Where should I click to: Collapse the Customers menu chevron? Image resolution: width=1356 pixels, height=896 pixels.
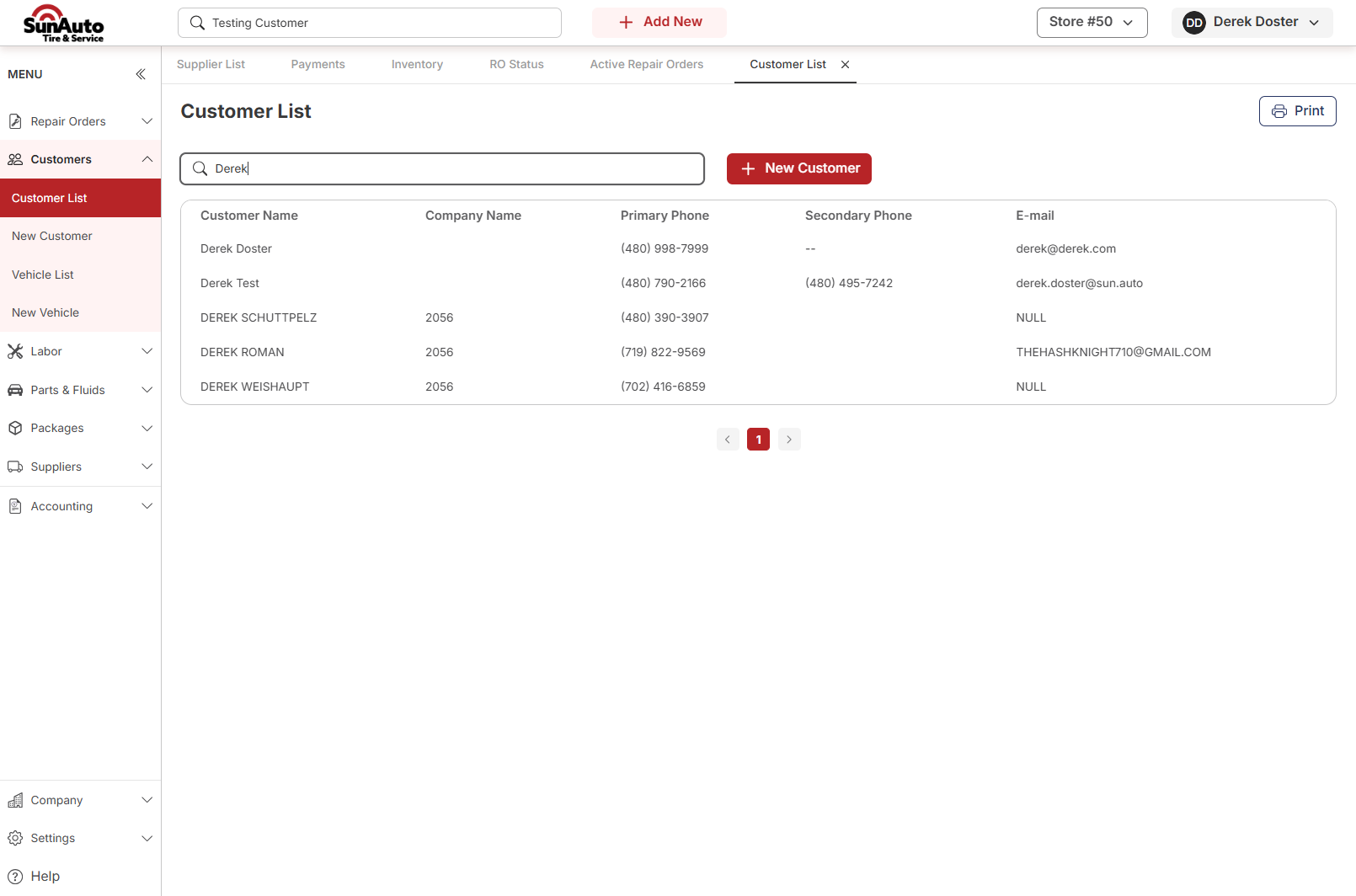coord(147,159)
